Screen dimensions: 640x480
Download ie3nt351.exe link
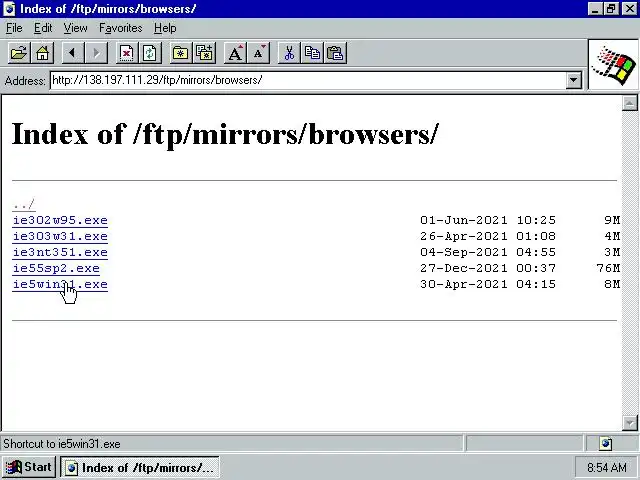tap(60, 252)
